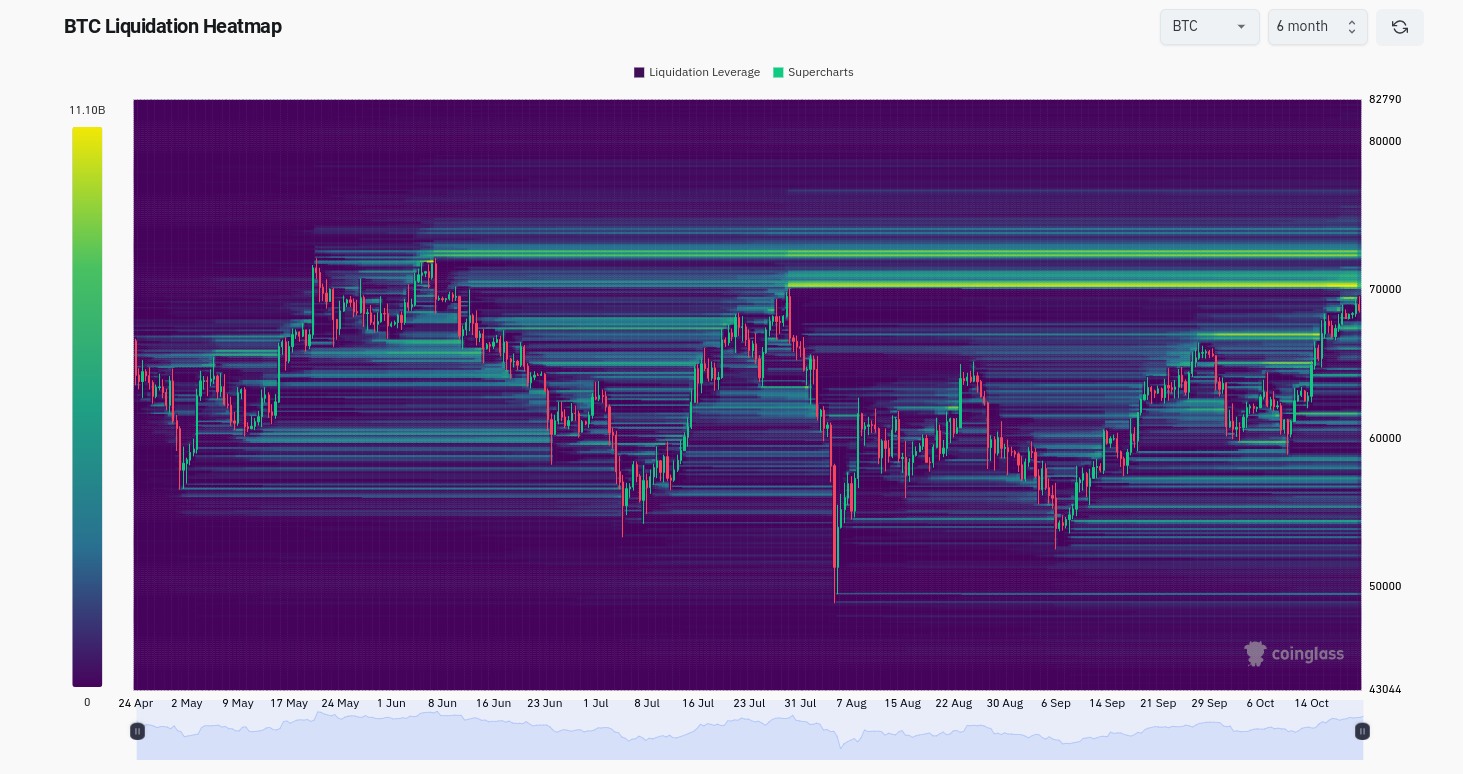Image resolution: width=1463 pixels, height=774 pixels.
Task: Click the purple Liquidation Leverage legend square
Action: 639,72
